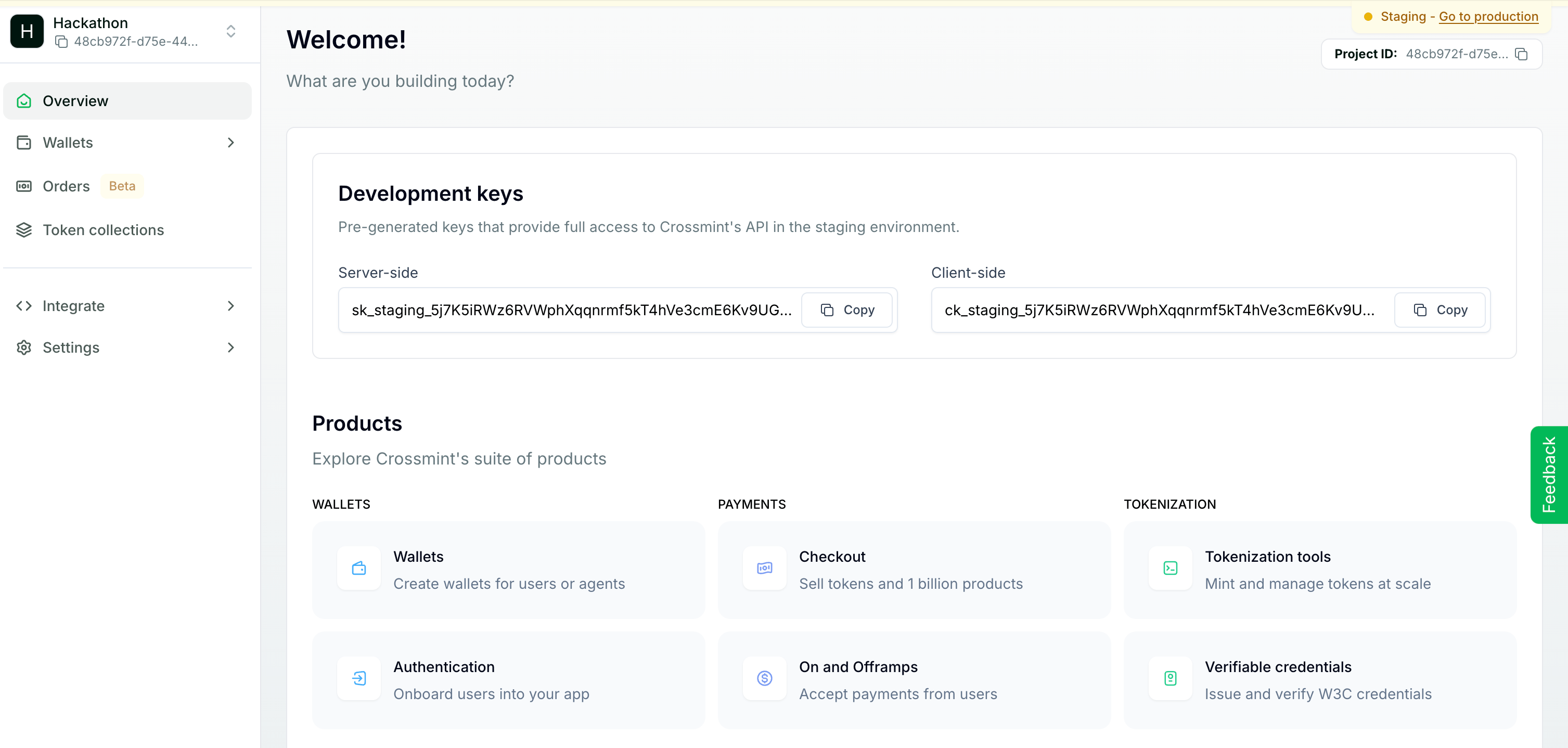Image resolution: width=1568 pixels, height=748 pixels.
Task: Click the Integrate code brackets icon
Action: pyautogui.click(x=24, y=305)
